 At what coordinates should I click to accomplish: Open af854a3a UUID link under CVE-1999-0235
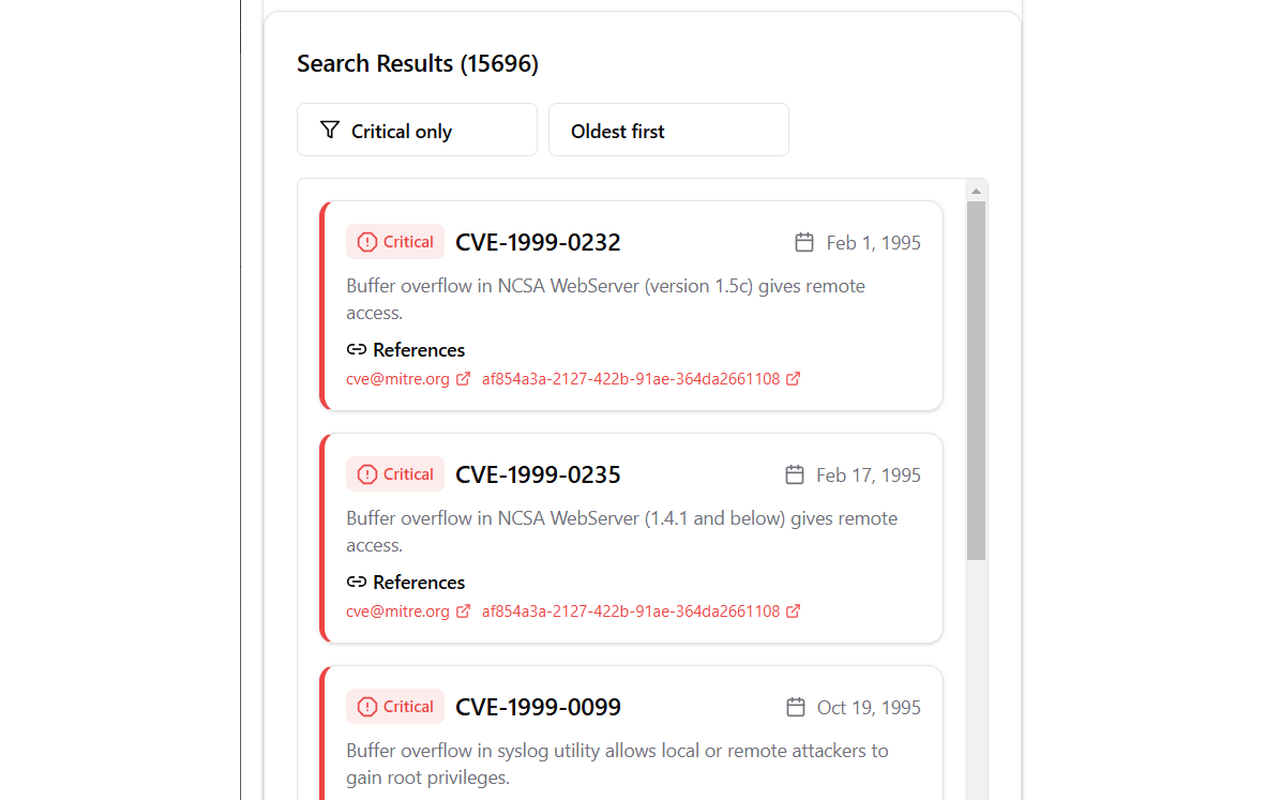(631, 611)
